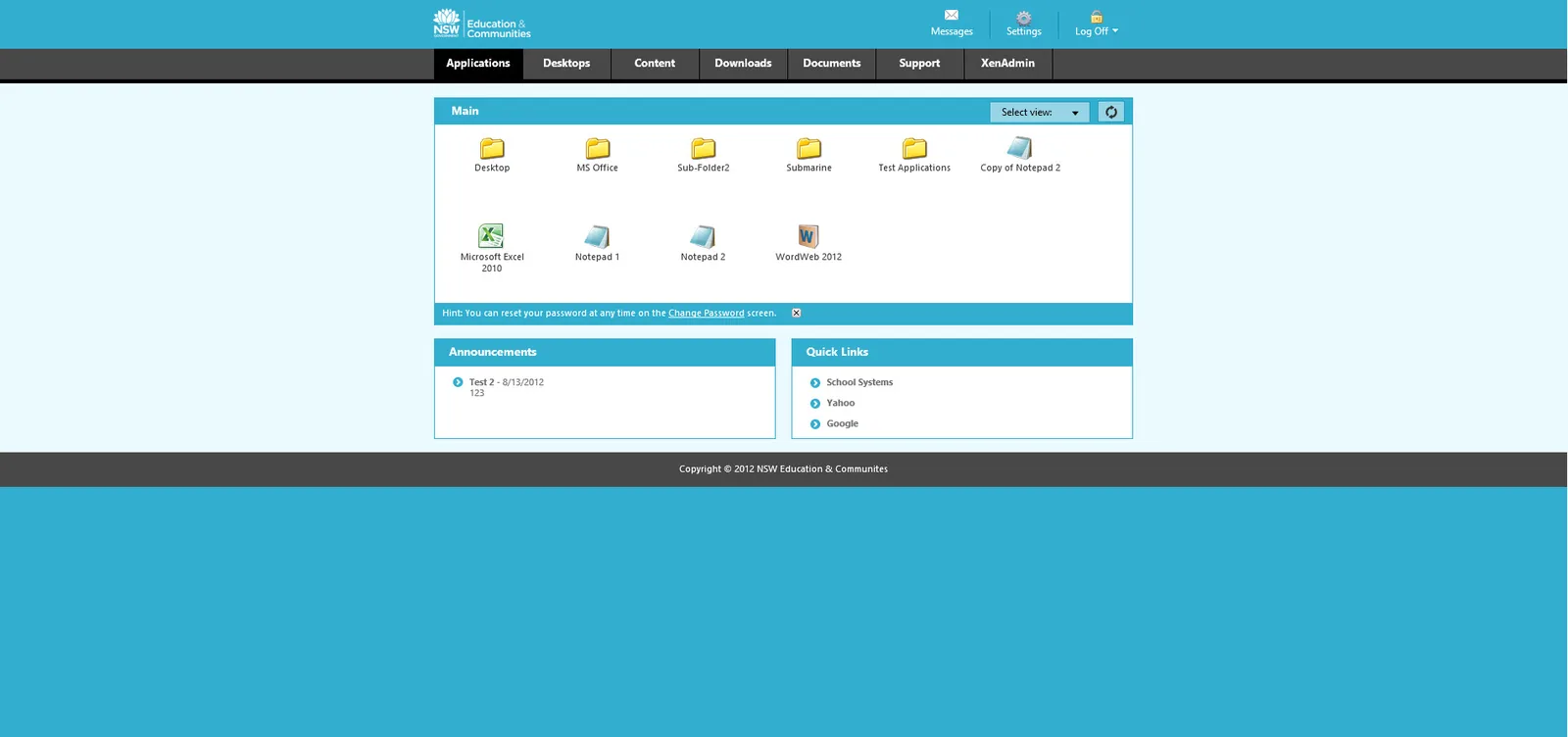Open the Test Applications folder
The height and width of the screenshot is (737, 1568).
pyautogui.click(x=914, y=149)
